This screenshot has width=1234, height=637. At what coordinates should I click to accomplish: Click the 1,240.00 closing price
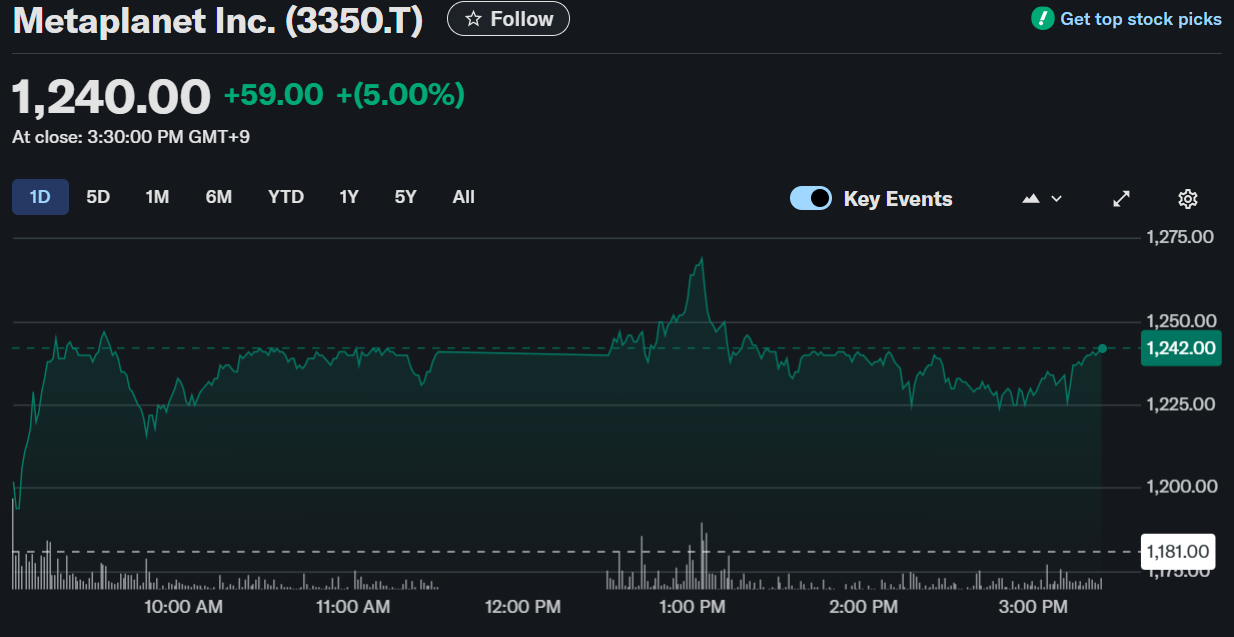click(112, 97)
